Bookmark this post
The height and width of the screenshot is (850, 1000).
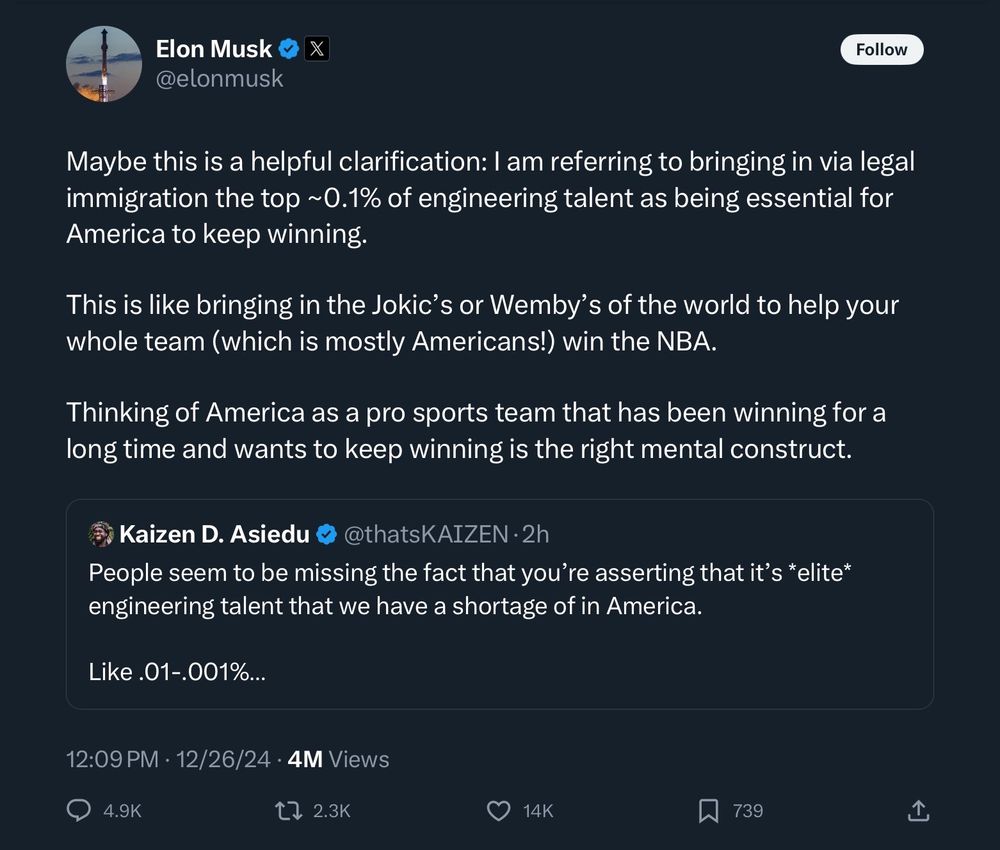(x=708, y=811)
